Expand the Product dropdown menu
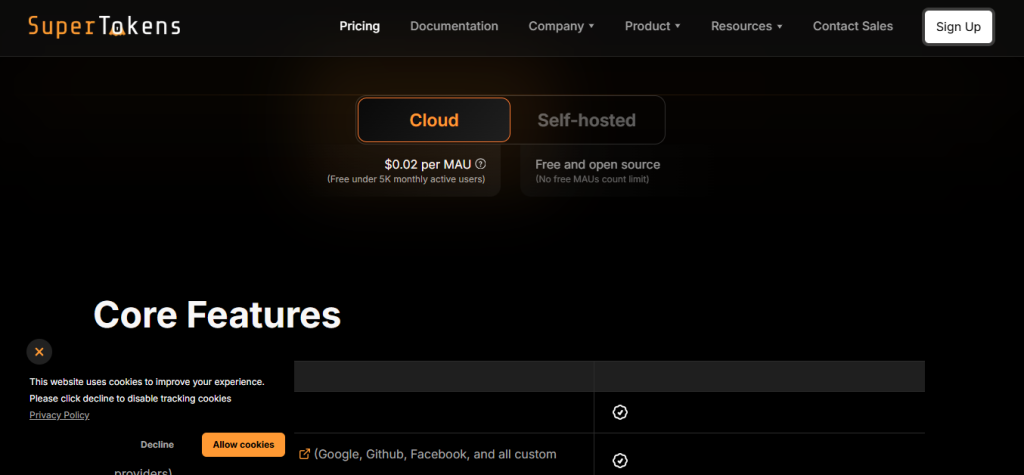Viewport: 1024px width, 475px height. click(652, 26)
